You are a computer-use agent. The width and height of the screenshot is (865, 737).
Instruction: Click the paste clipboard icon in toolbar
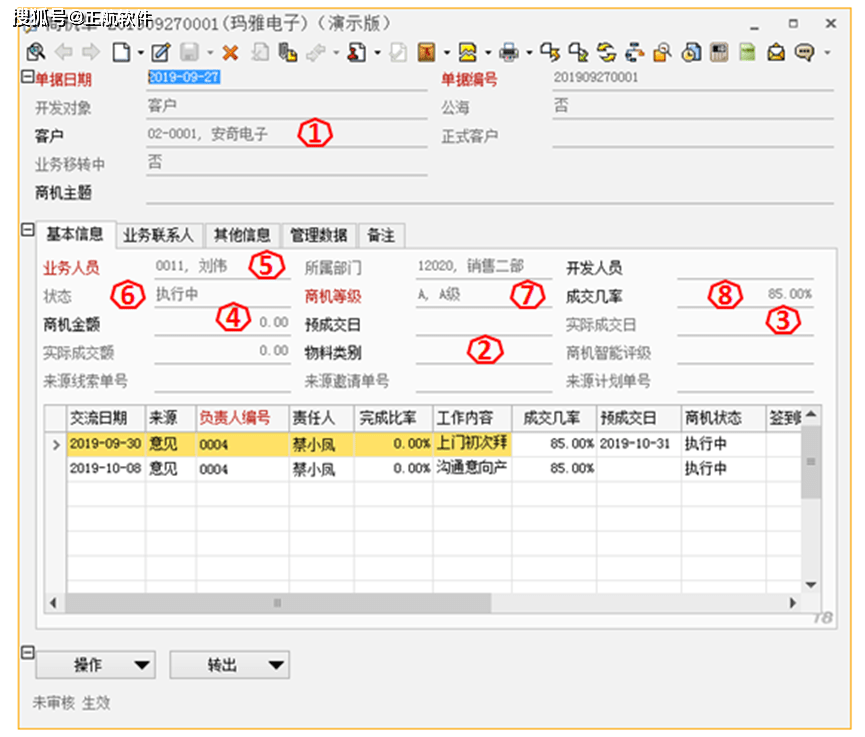tap(288, 52)
